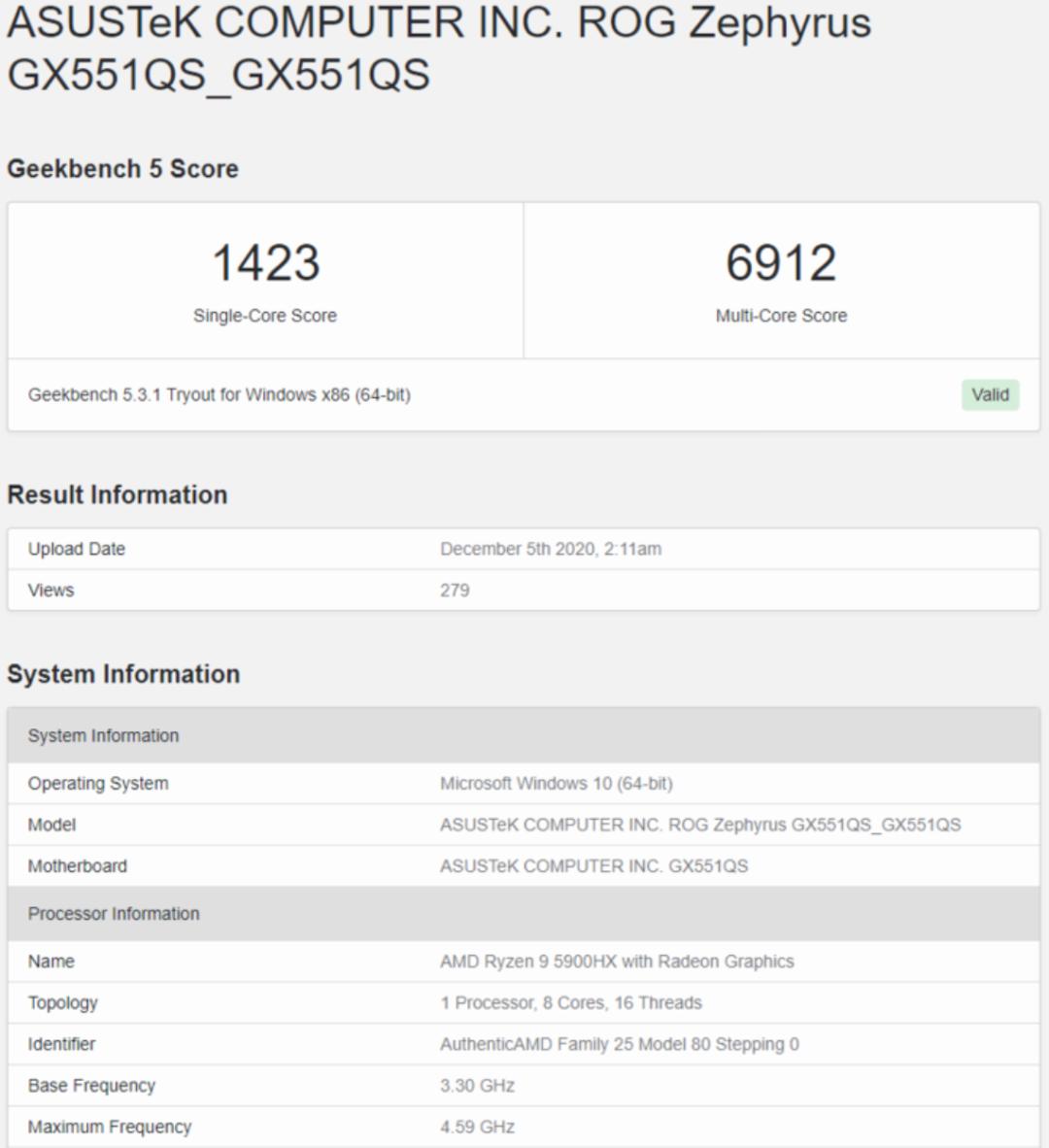Screen dimensions: 1049x1148
Task: Click the 1423 single-core score number
Action: point(265,263)
